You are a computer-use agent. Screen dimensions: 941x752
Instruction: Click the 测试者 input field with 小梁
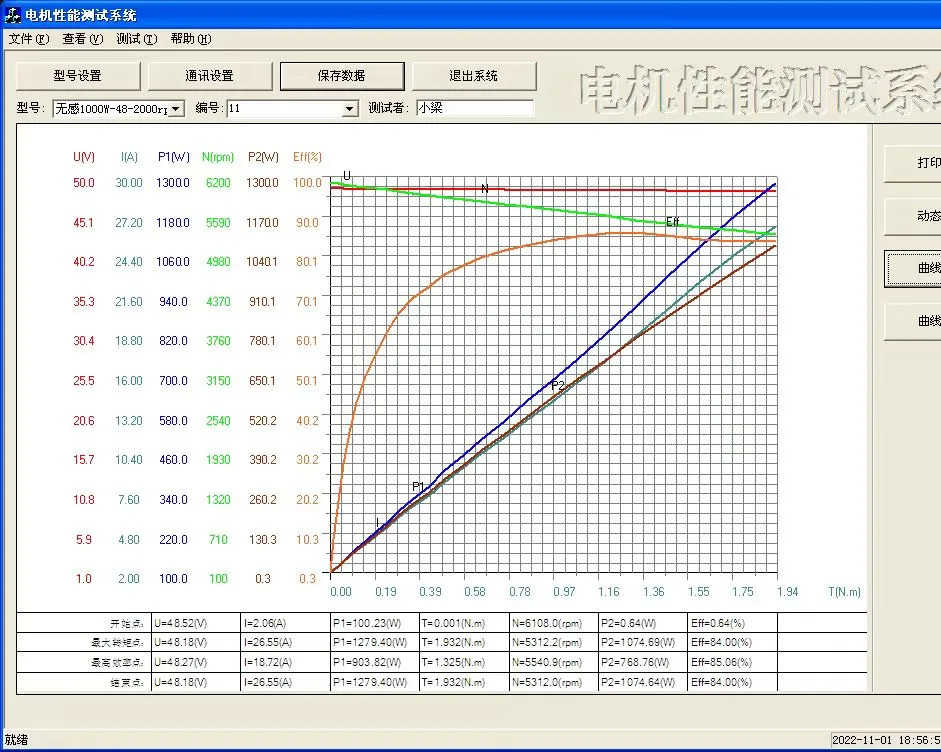point(475,108)
